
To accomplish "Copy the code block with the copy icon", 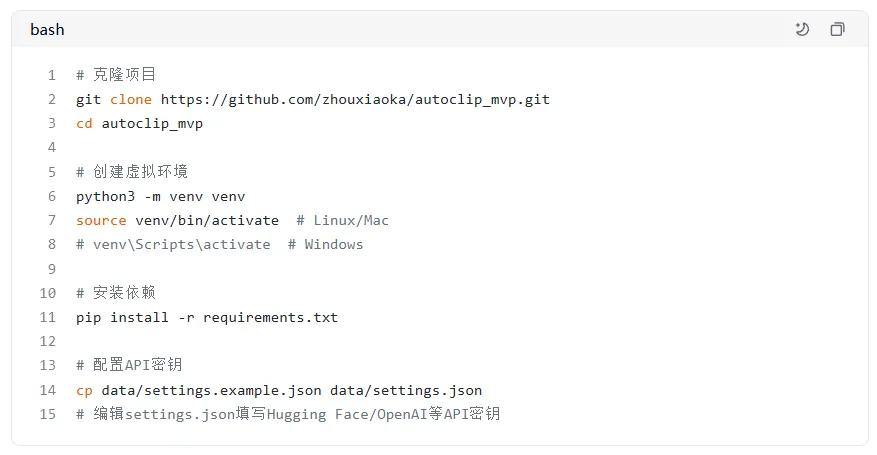I will (837, 29).
